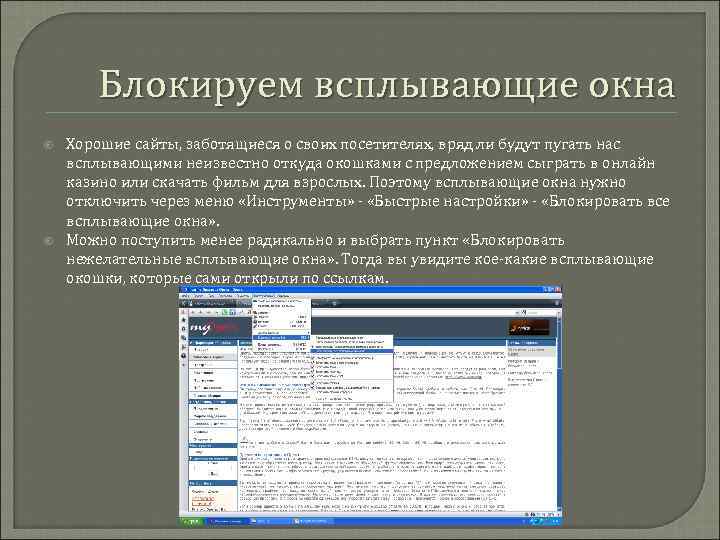Screen dimensions: 720x540
Task: Toggle the fourth checked option in the submenu
Action: 352,372
